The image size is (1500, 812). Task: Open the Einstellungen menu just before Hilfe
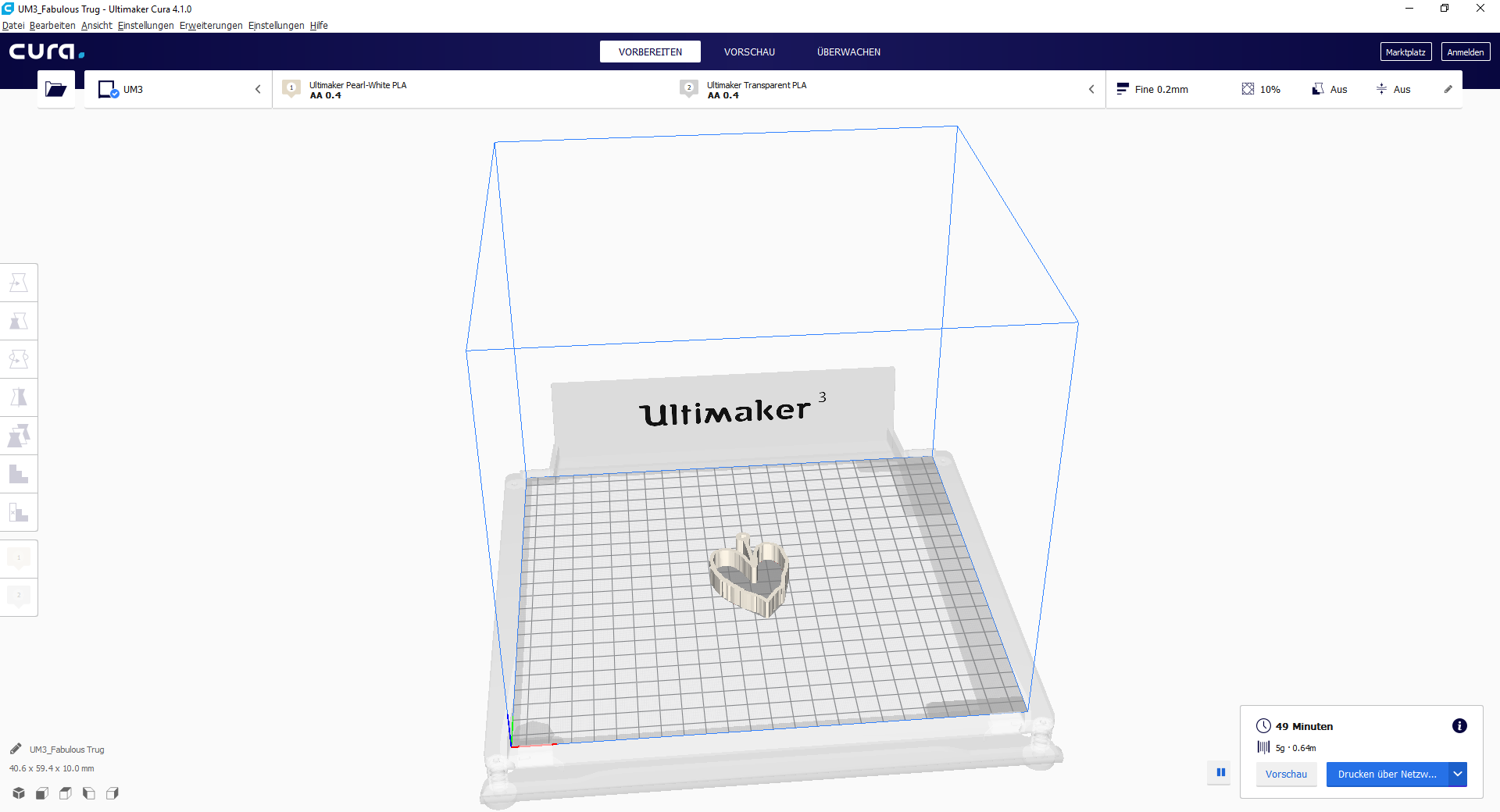point(277,26)
